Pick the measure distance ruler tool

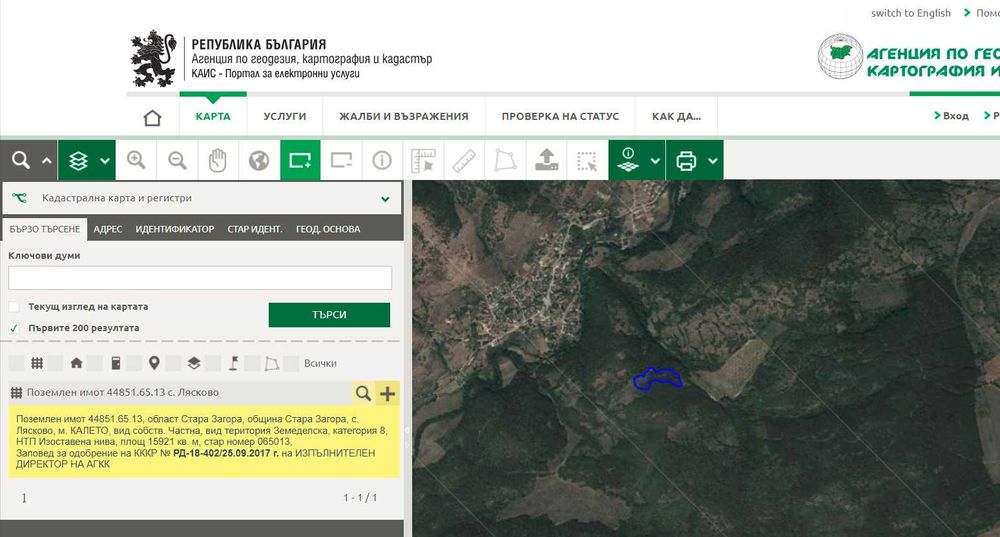[464, 160]
